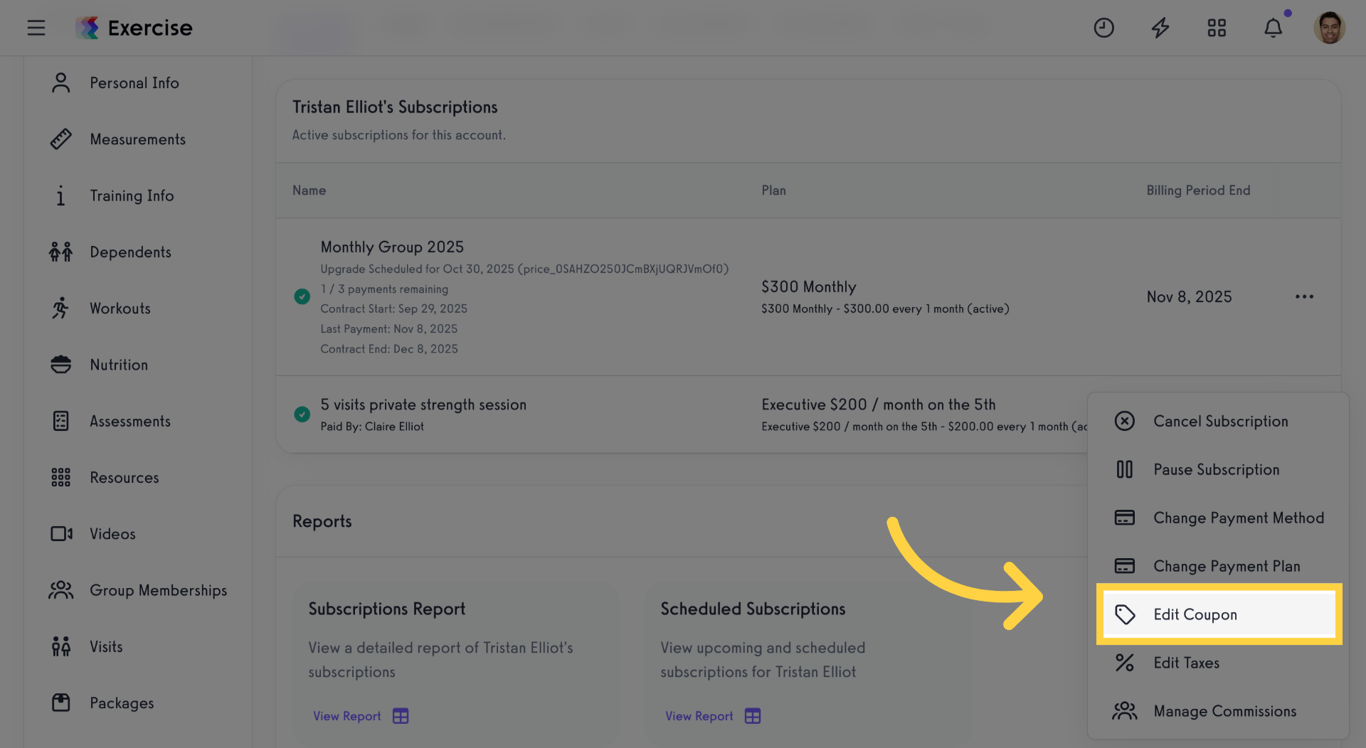Select the Measurements ruler icon
Screen dimensions: 1366x748
tap(59, 139)
